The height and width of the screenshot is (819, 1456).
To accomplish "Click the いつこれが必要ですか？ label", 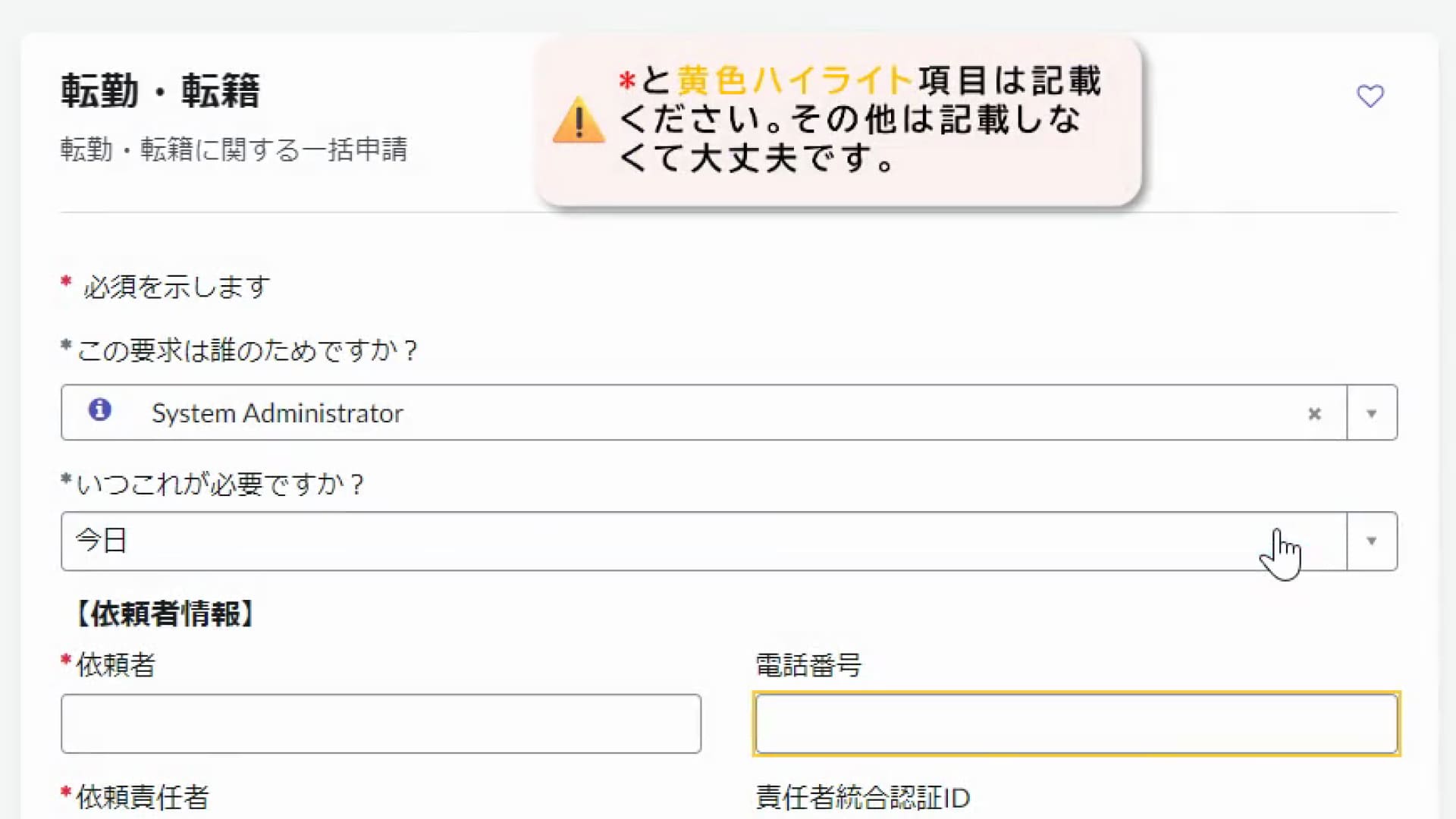I will [x=220, y=484].
